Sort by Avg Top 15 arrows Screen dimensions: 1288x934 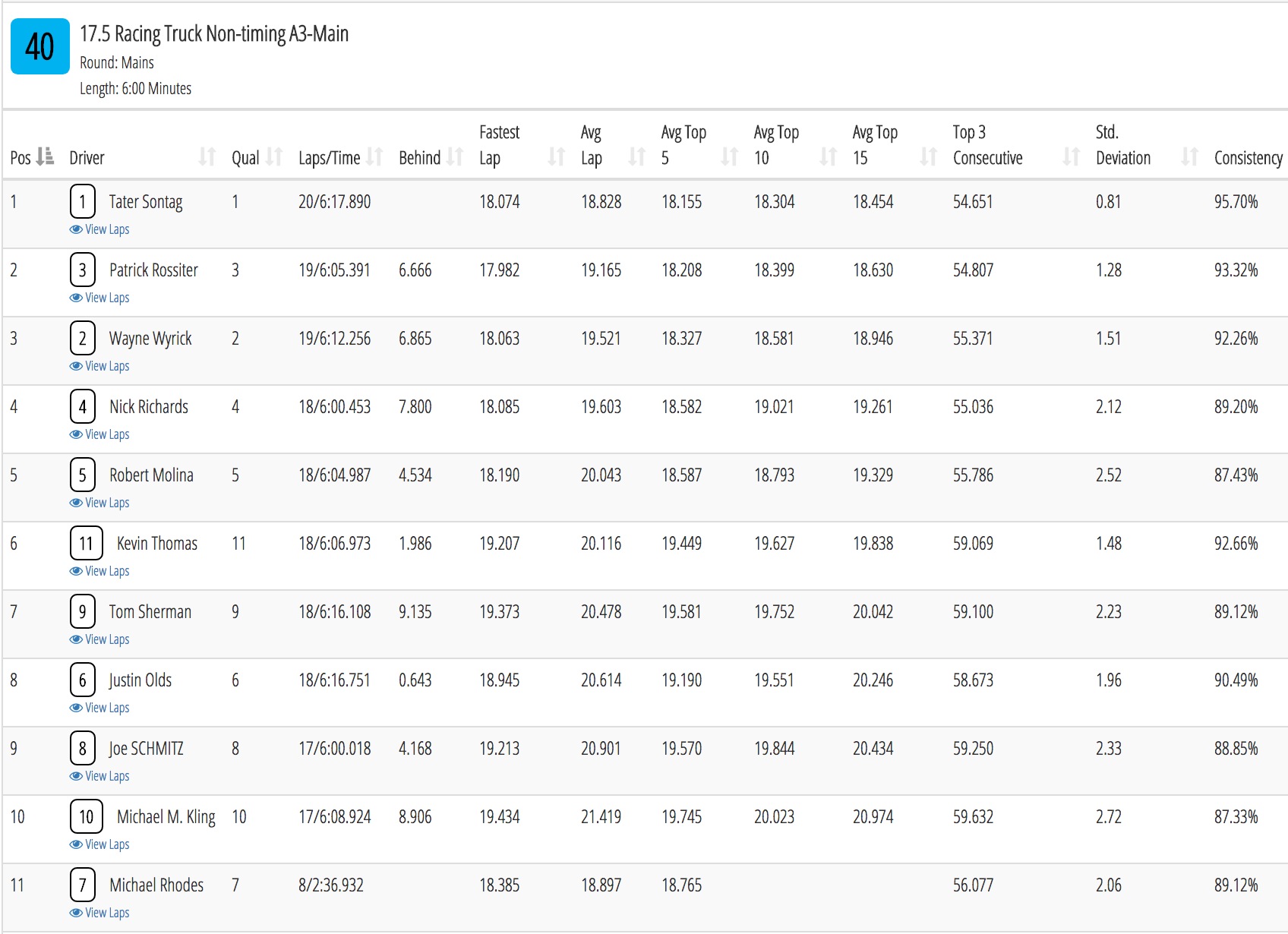[x=928, y=156]
